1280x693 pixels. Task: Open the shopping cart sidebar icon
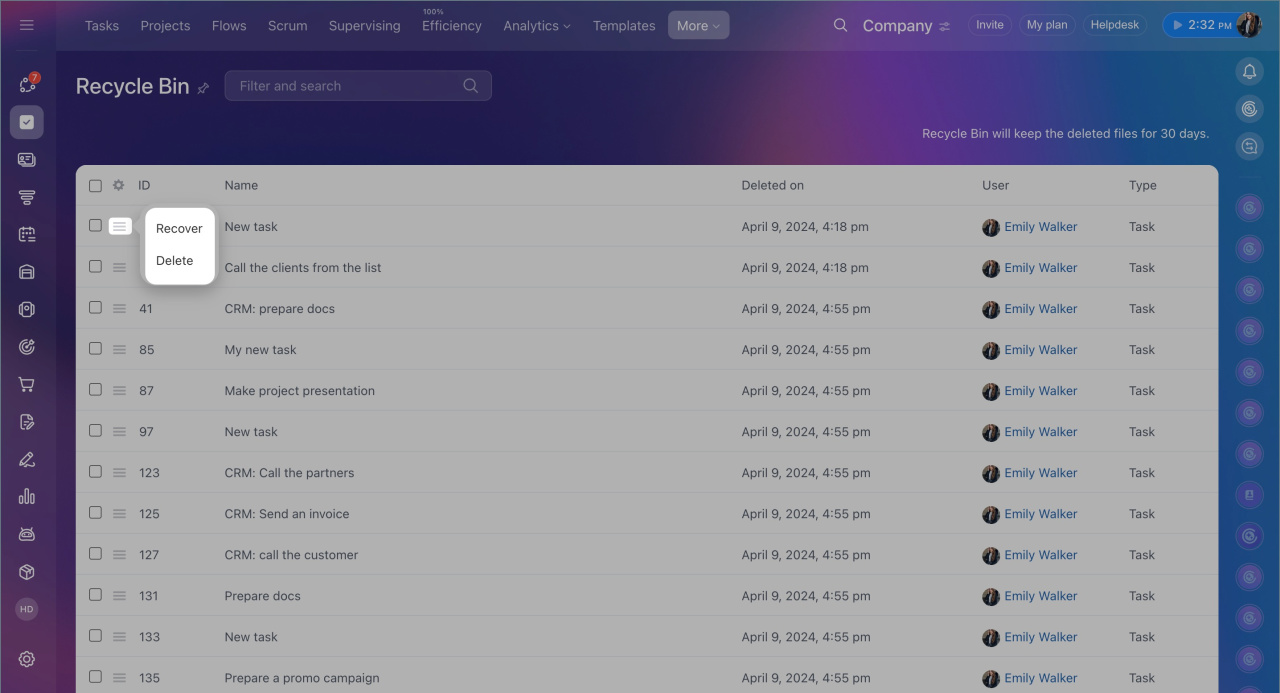pos(27,385)
